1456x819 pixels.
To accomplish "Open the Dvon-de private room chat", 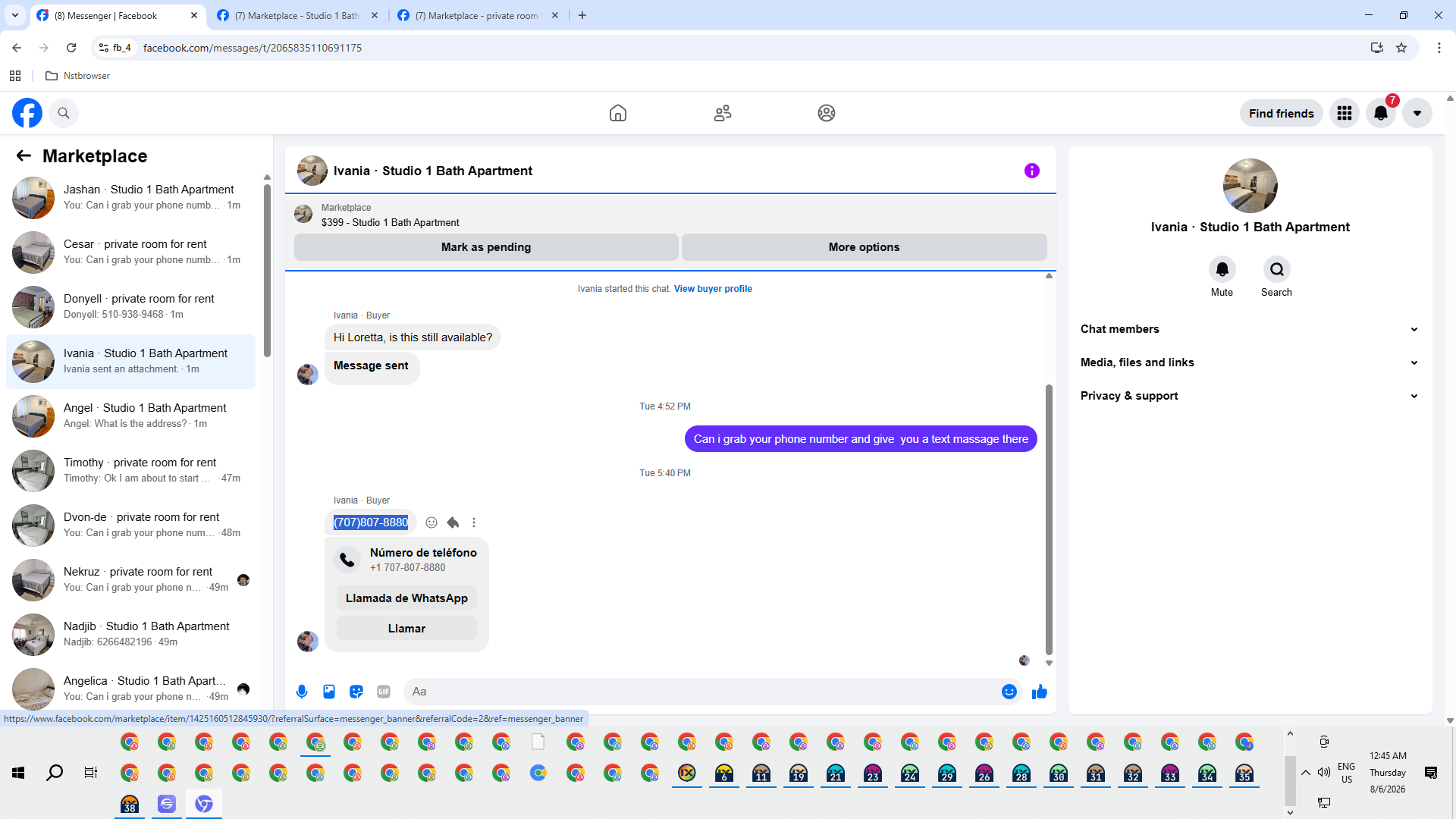I will [x=130, y=525].
